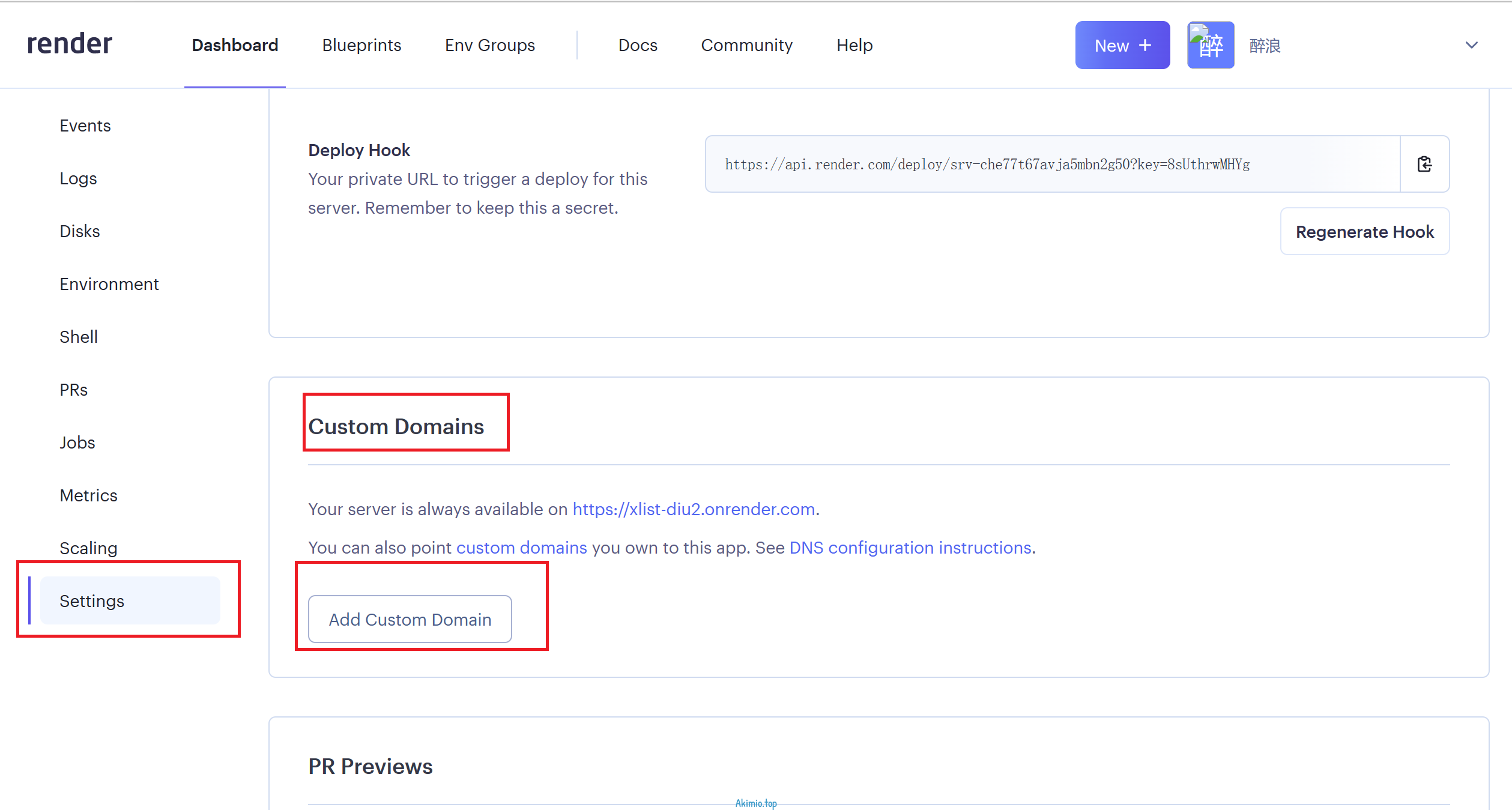Click Add Custom Domain button
Viewport: 1512px width, 810px height.
click(x=410, y=619)
